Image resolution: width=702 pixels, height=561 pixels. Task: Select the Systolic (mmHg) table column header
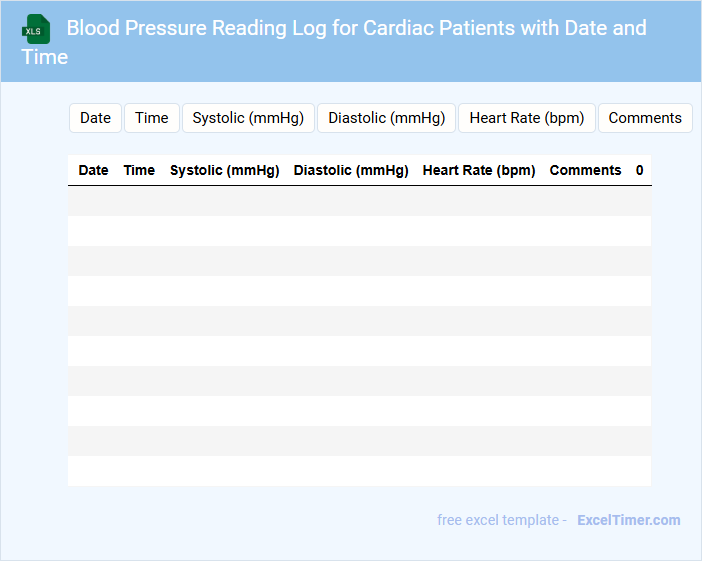point(224,170)
